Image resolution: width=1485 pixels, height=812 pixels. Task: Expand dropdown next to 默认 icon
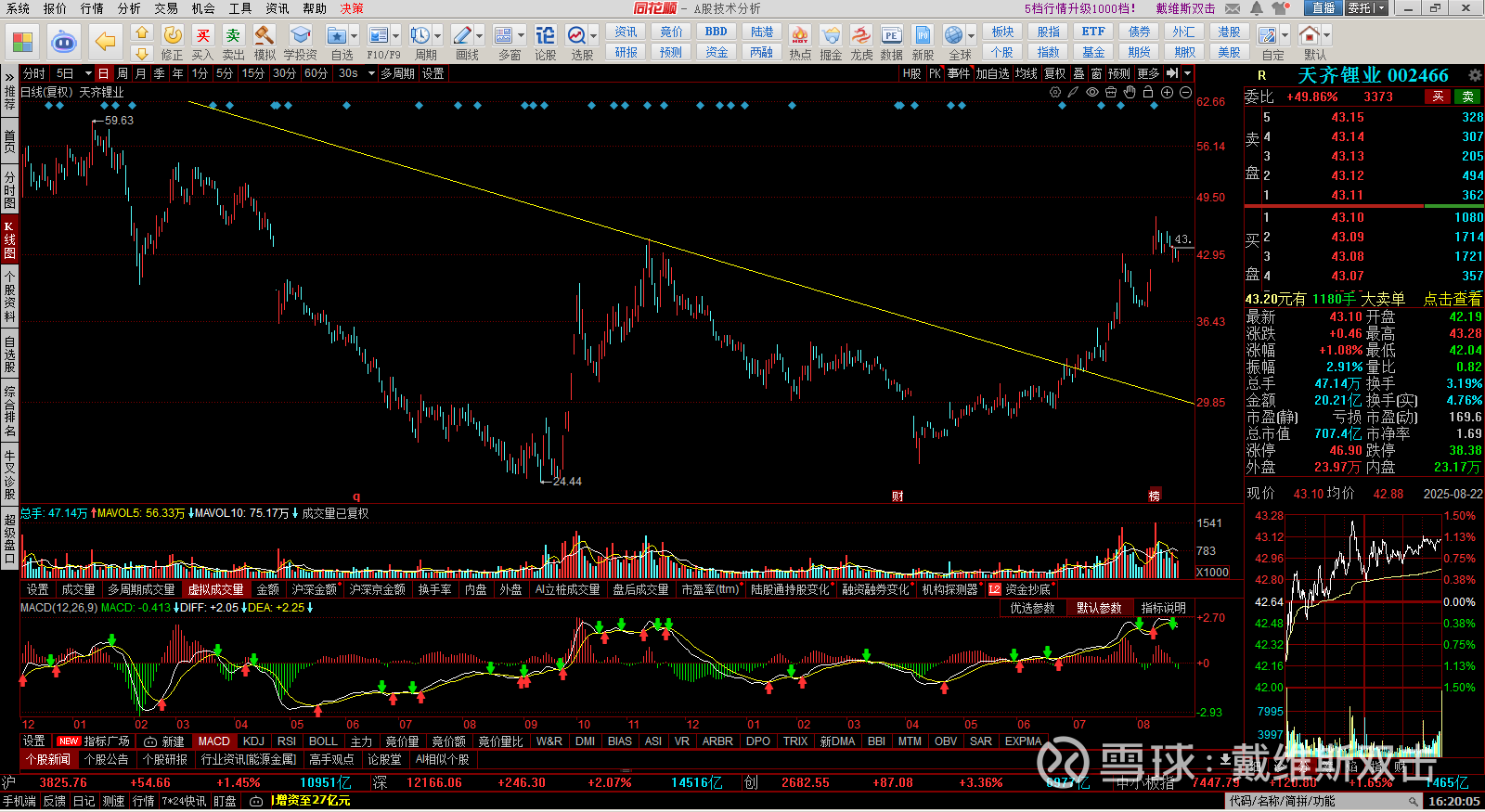(x=1326, y=35)
